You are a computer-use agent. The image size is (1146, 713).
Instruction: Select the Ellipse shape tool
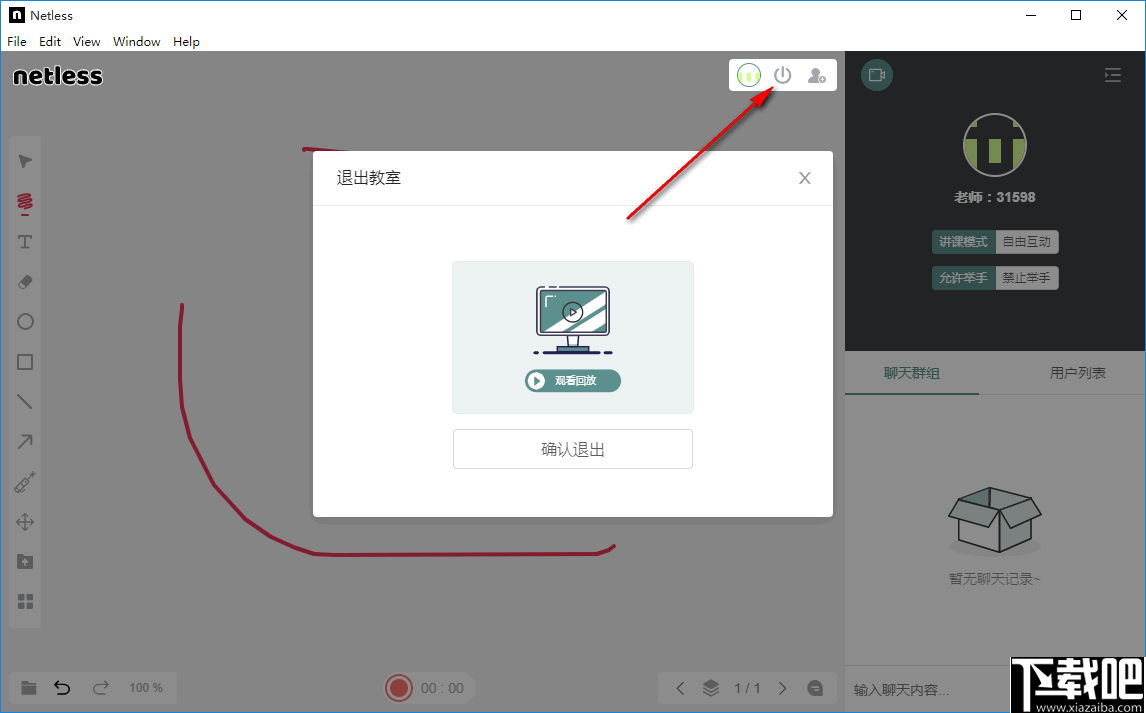26,321
